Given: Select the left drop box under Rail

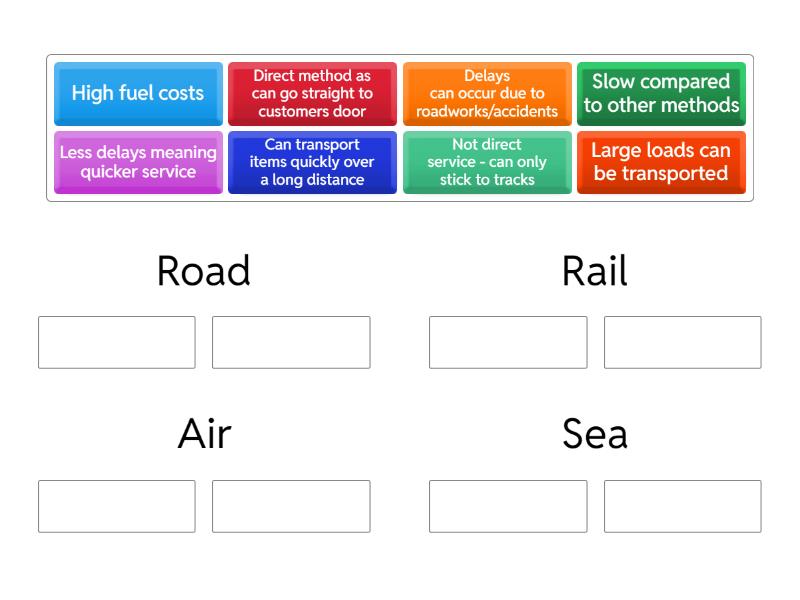Looking at the screenshot, I should (508, 342).
